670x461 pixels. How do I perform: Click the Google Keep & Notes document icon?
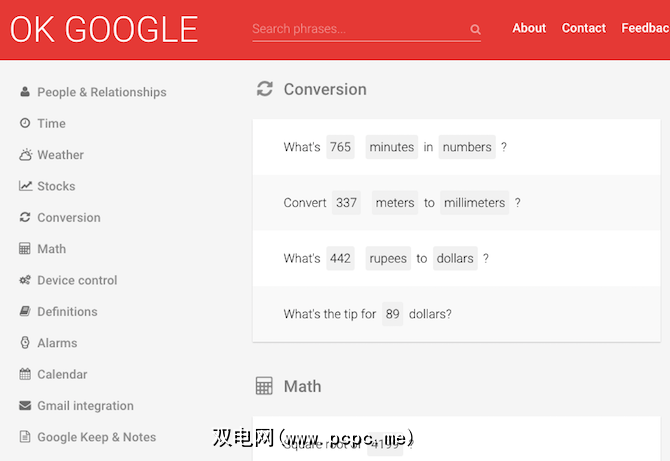point(25,437)
